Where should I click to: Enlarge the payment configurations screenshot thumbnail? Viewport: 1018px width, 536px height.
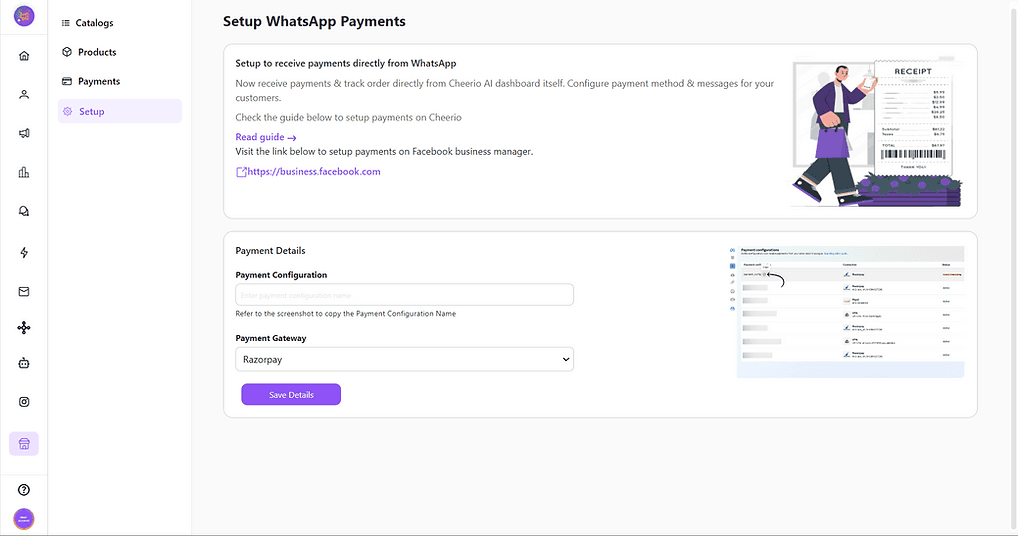(x=847, y=311)
